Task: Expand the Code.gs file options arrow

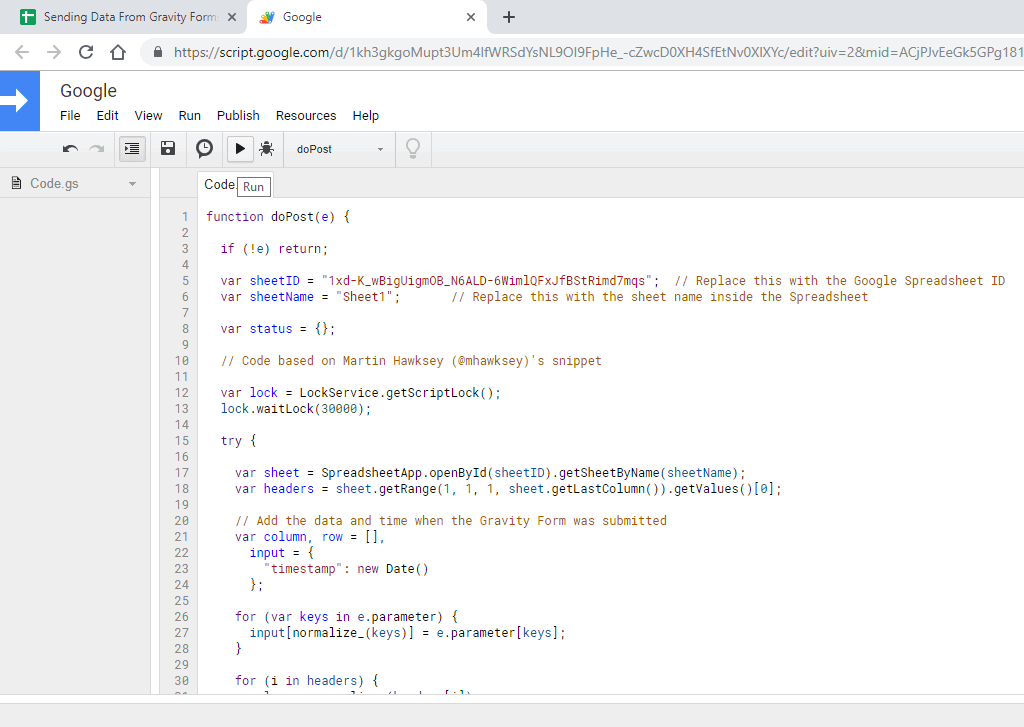Action: coord(133,184)
